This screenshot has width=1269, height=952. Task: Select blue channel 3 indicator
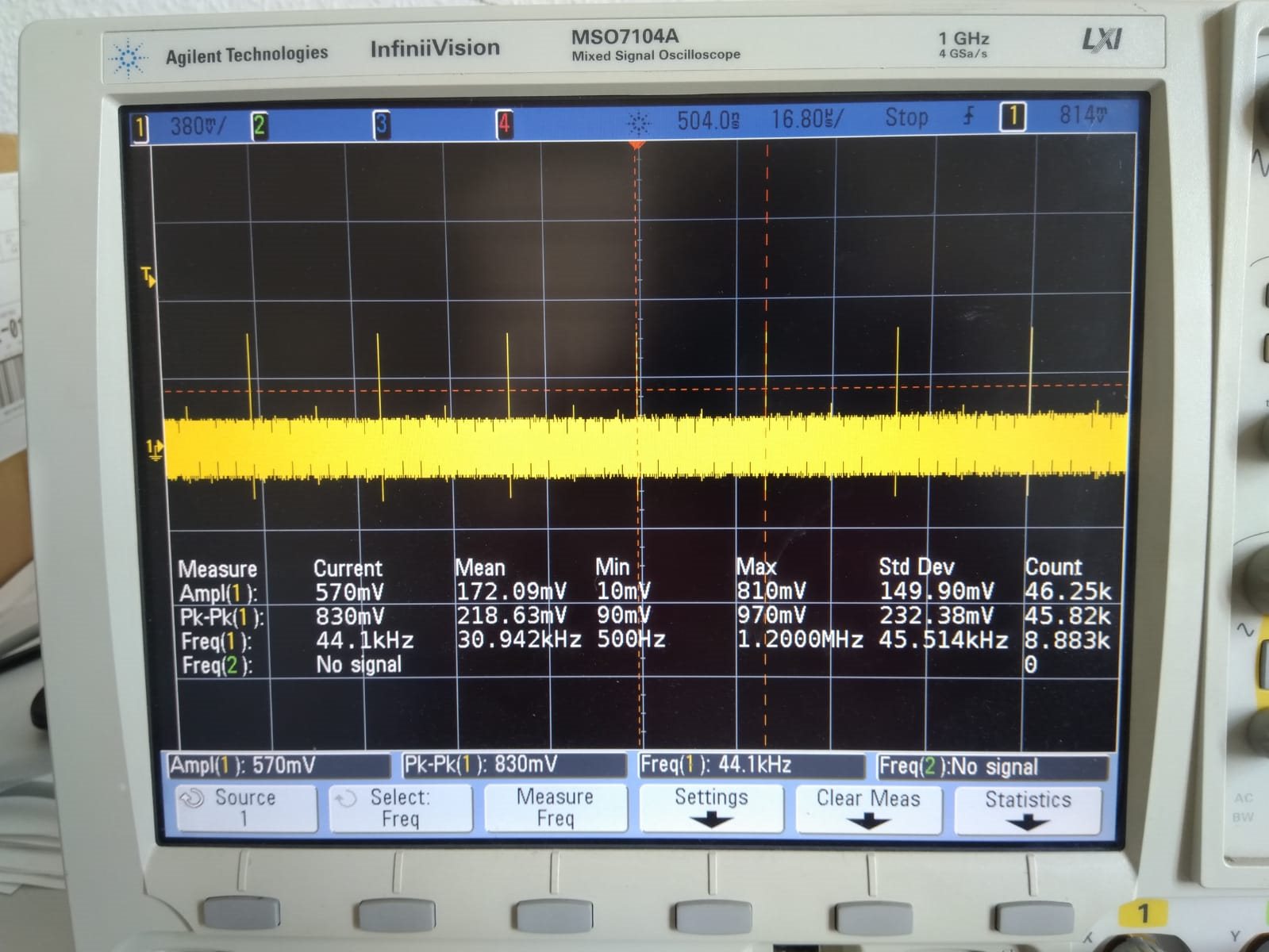382,125
